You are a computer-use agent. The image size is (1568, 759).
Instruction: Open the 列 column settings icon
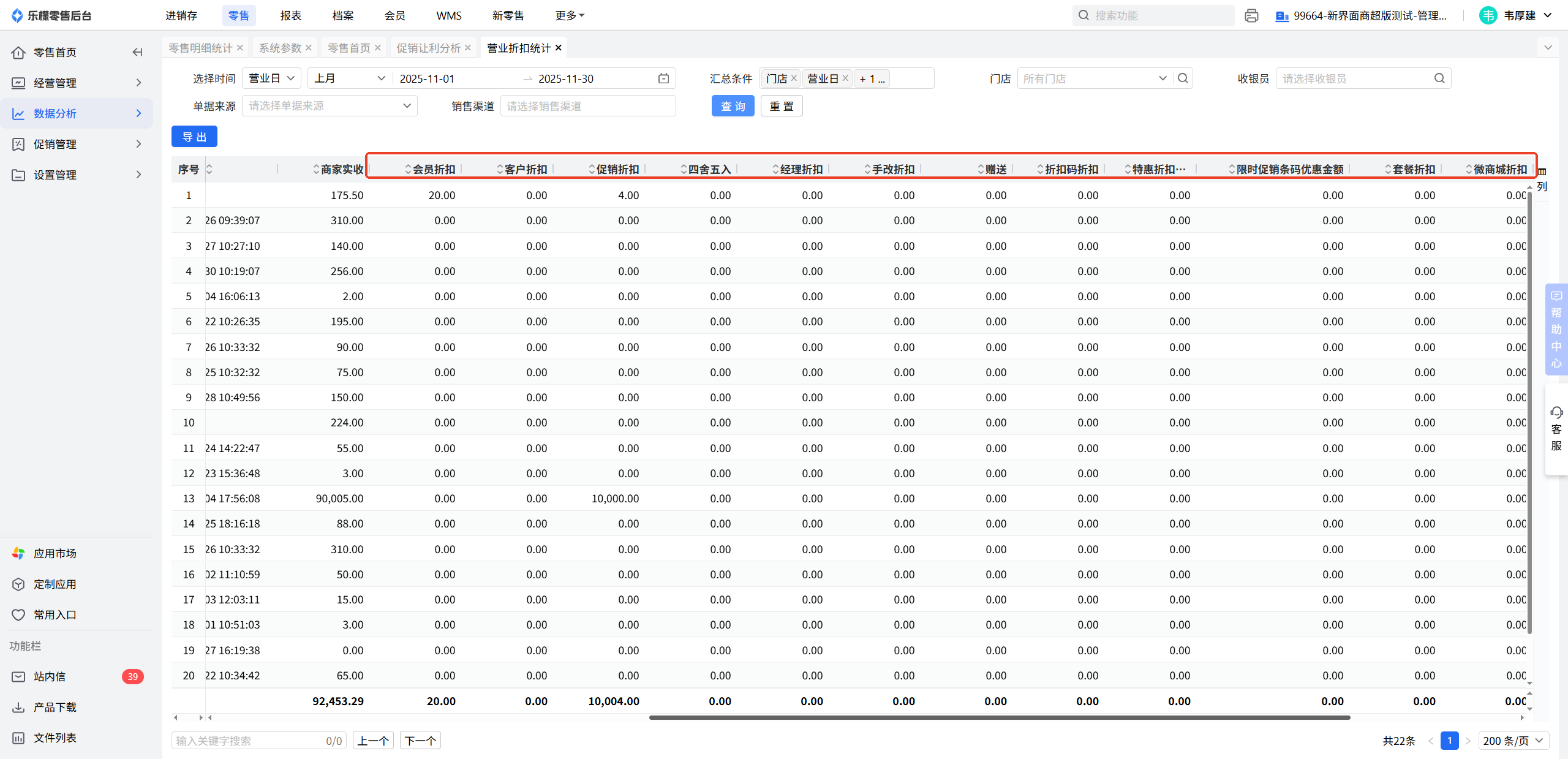1542,179
